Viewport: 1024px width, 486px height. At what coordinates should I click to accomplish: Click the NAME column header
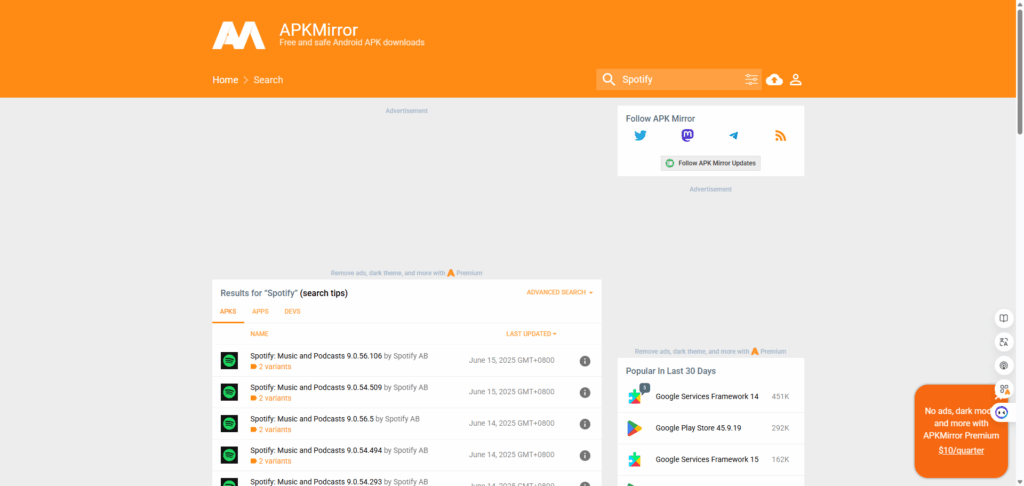259,334
